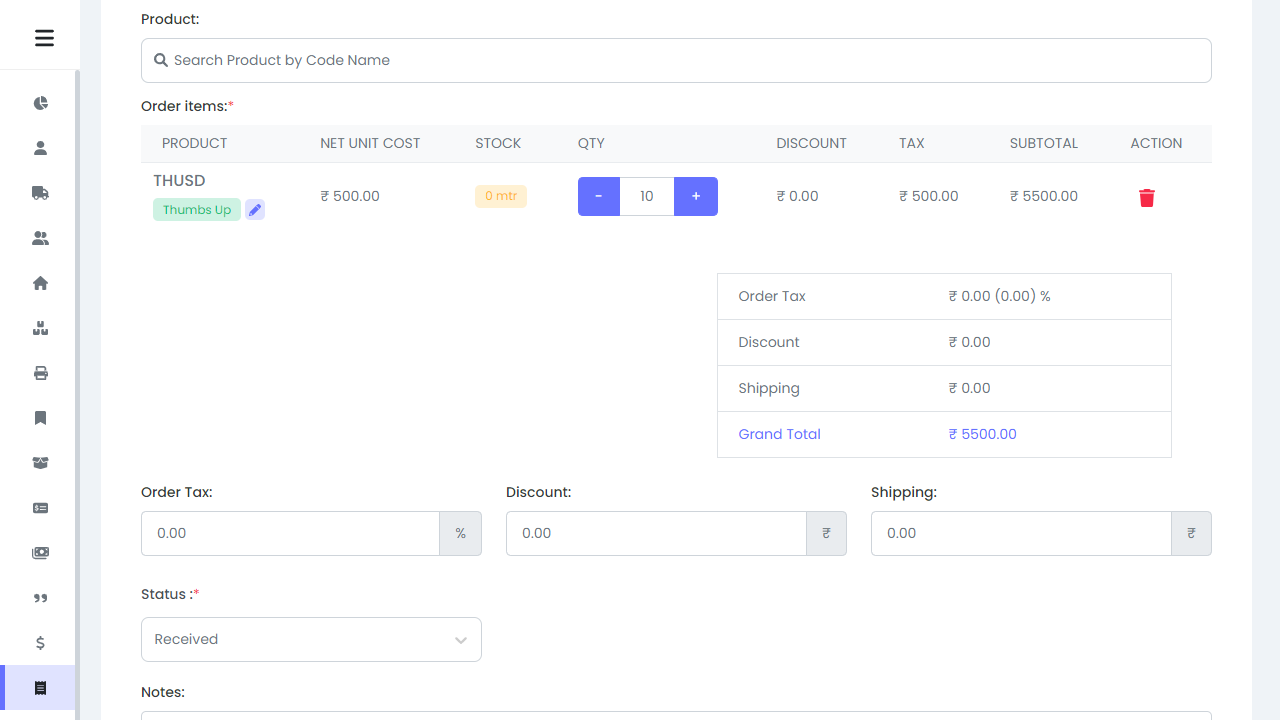1280x720 pixels.
Task: Increase THUSD quantity with plus button
Action: click(x=696, y=196)
